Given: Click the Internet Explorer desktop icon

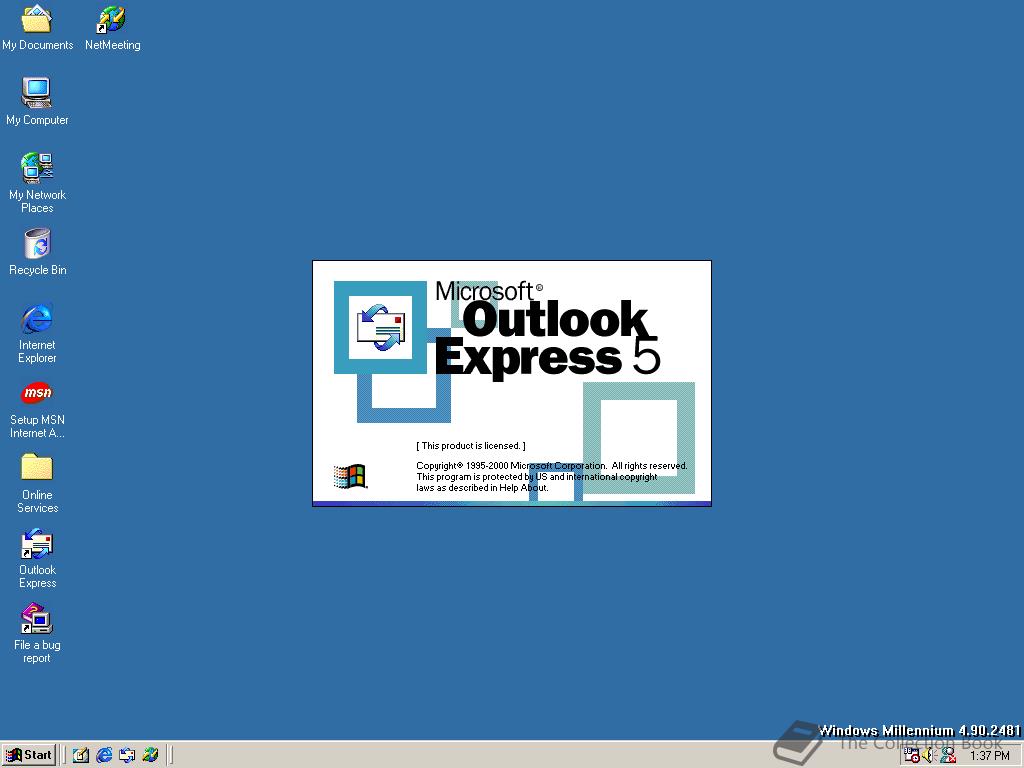Looking at the screenshot, I should (37, 332).
